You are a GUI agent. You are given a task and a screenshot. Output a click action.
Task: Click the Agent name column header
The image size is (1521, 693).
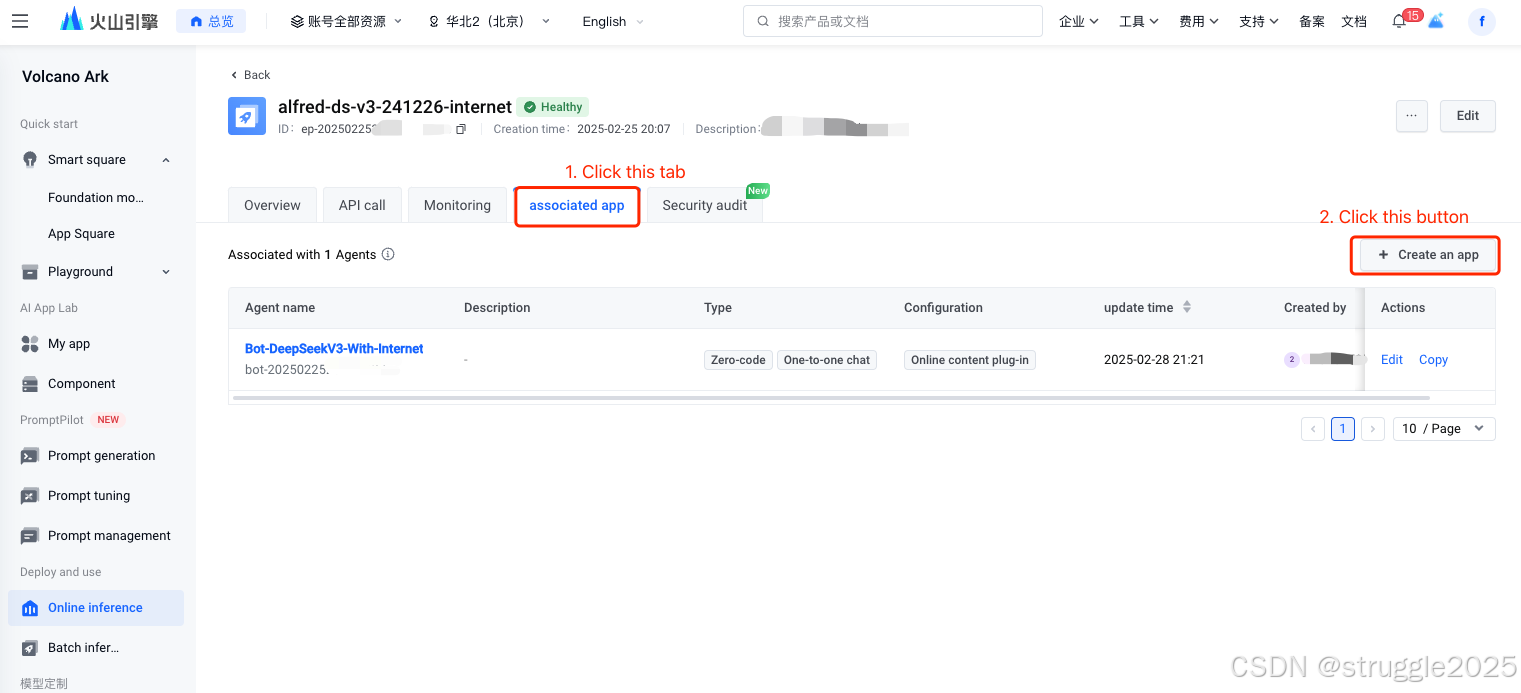point(280,308)
